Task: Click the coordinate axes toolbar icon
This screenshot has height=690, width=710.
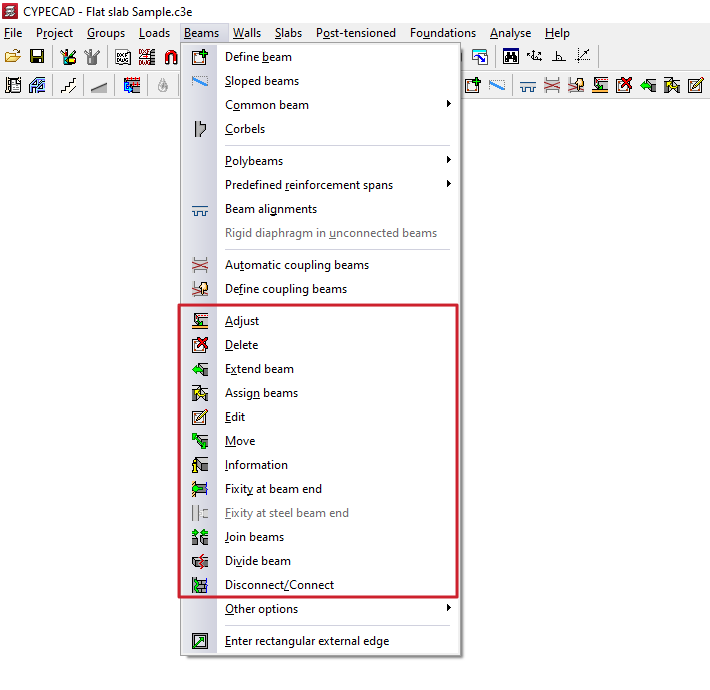Action: (x=535, y=57)
